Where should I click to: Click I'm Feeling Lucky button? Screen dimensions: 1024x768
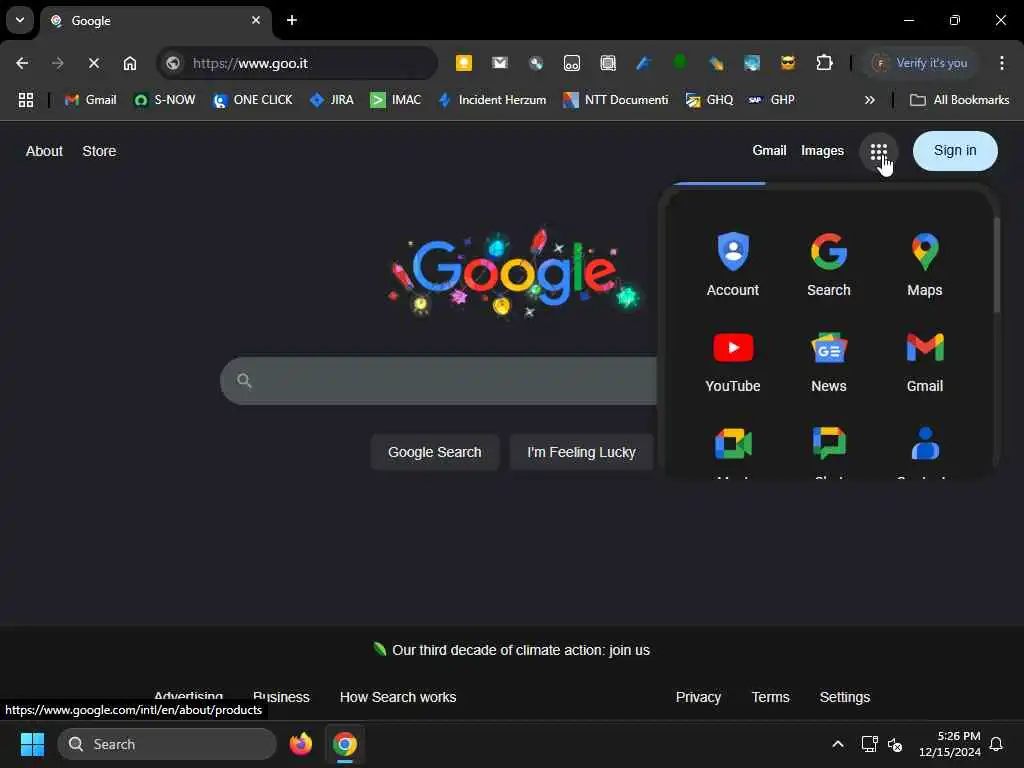click(x=581, y=452)
